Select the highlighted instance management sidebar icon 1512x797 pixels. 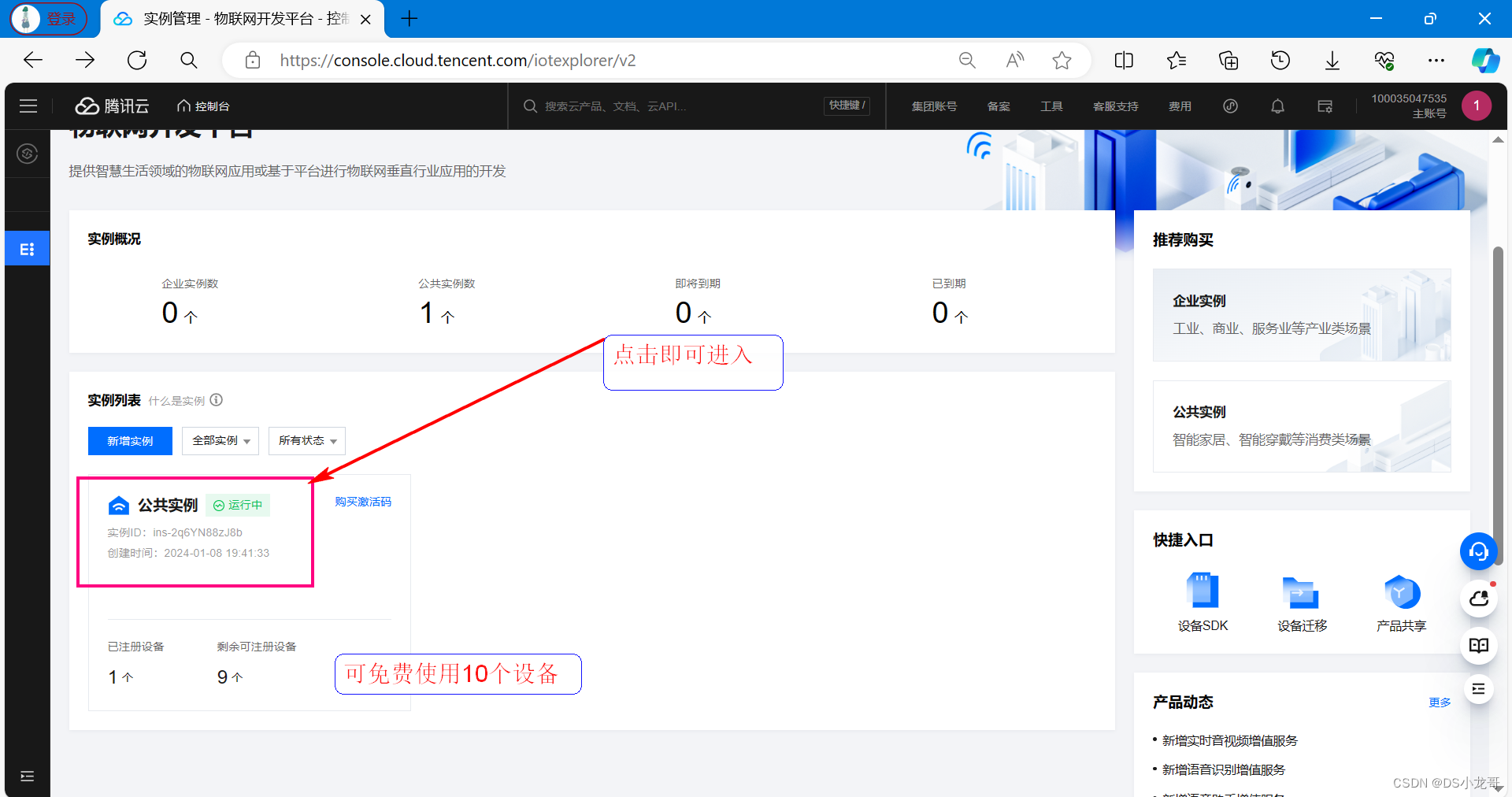28,249
